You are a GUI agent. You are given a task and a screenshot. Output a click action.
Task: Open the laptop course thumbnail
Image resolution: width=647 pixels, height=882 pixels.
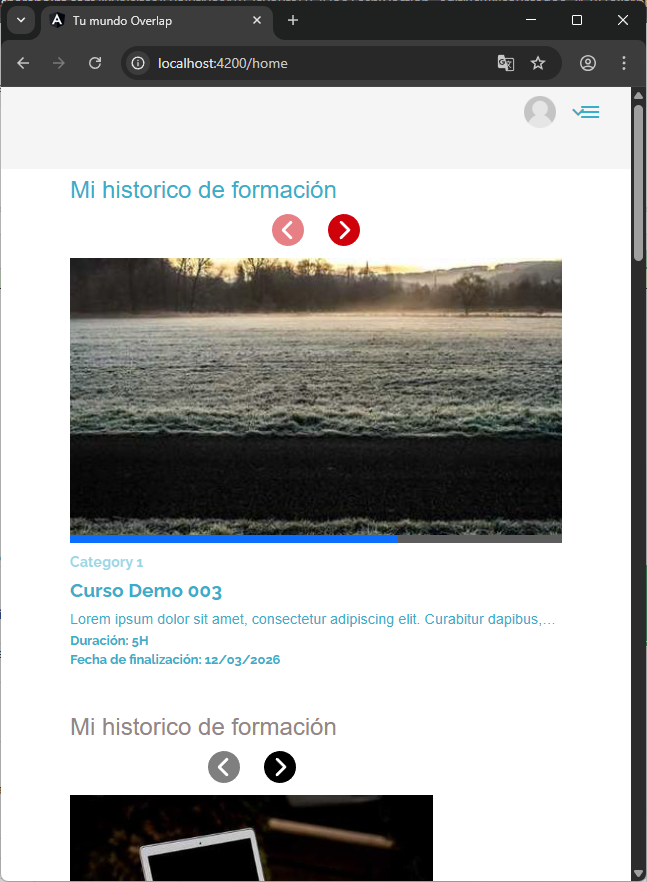pos(251,838)
